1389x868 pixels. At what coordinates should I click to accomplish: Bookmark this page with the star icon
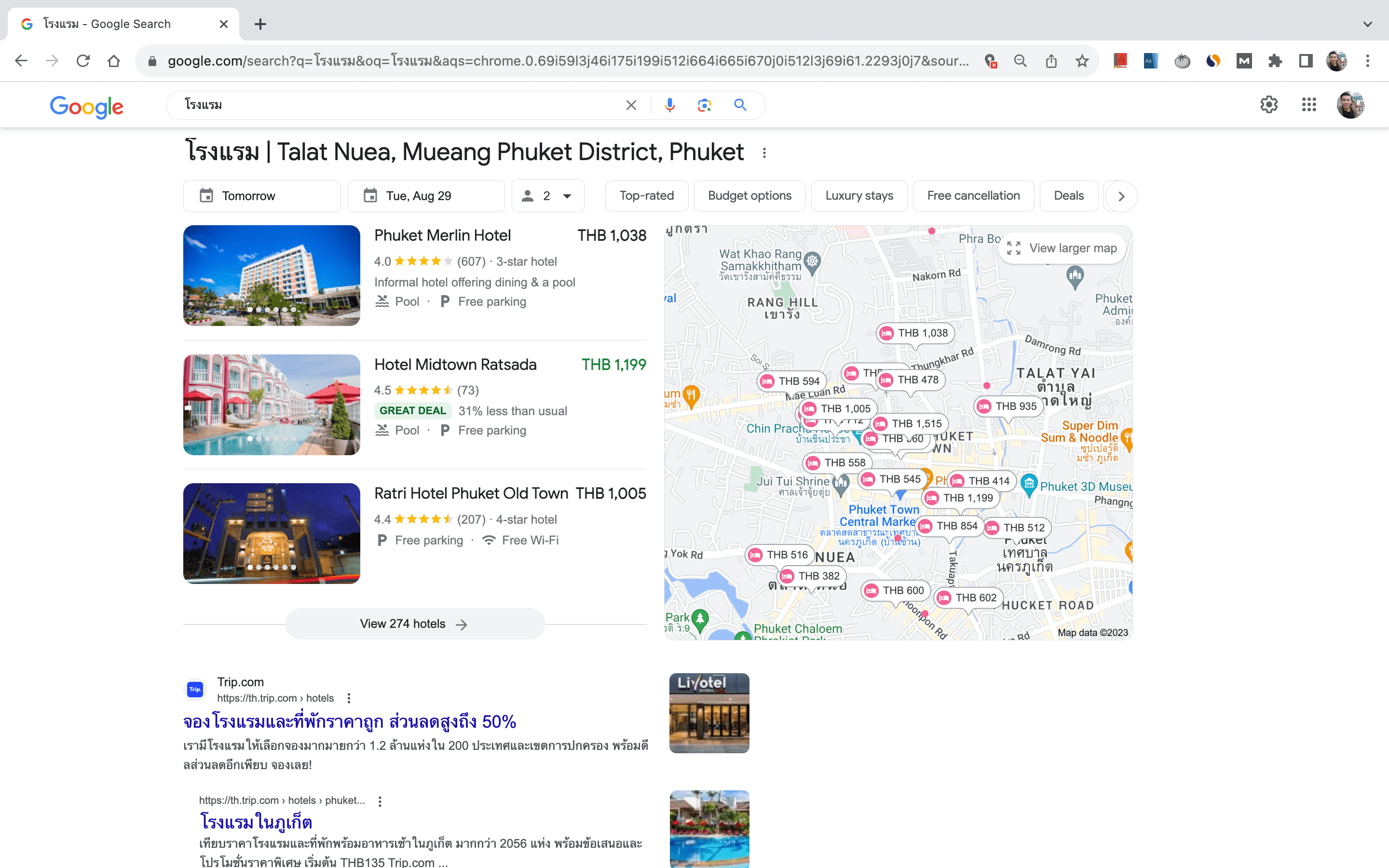tap(1082, 61)
